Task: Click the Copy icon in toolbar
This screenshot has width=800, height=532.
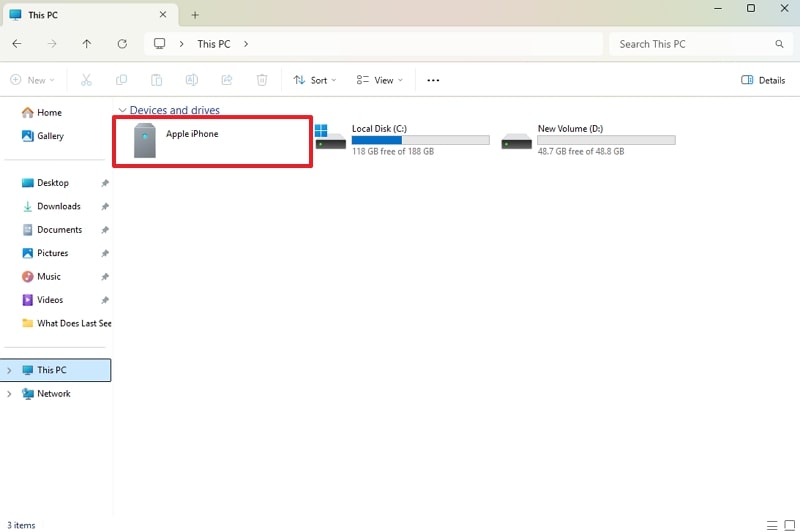Action: 121,80
